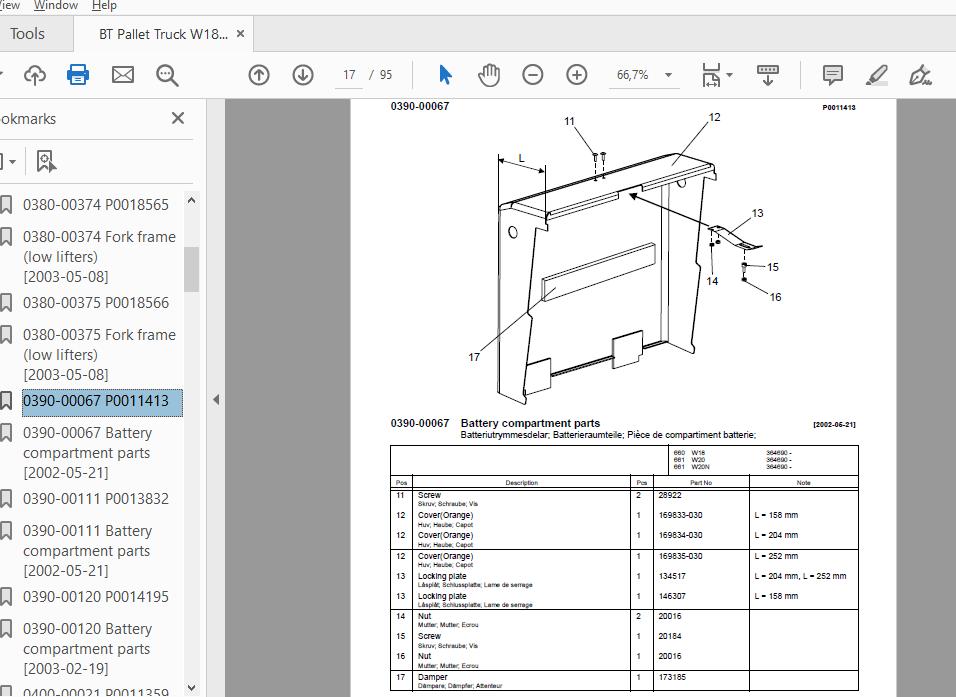The height and width of the screenshot is (697, 956).
Task: Open bookmark 0380-00375 Fork frame
Action: tap(99, 354)
